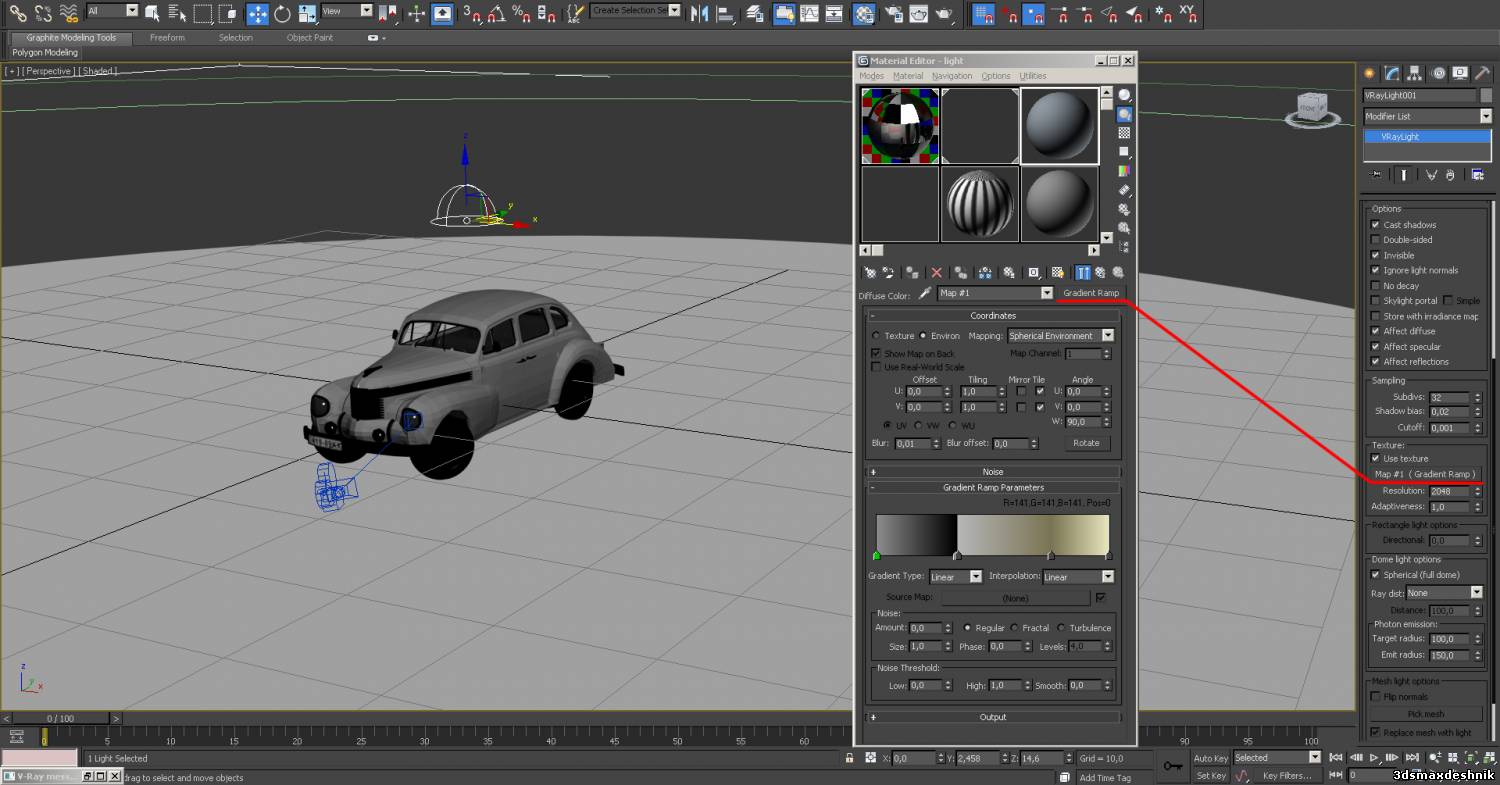This screenshot has width=1500, height=785.
Task: Open the Gradient Type dropdown
Action: pyautogui.click(x=956, y=577)
